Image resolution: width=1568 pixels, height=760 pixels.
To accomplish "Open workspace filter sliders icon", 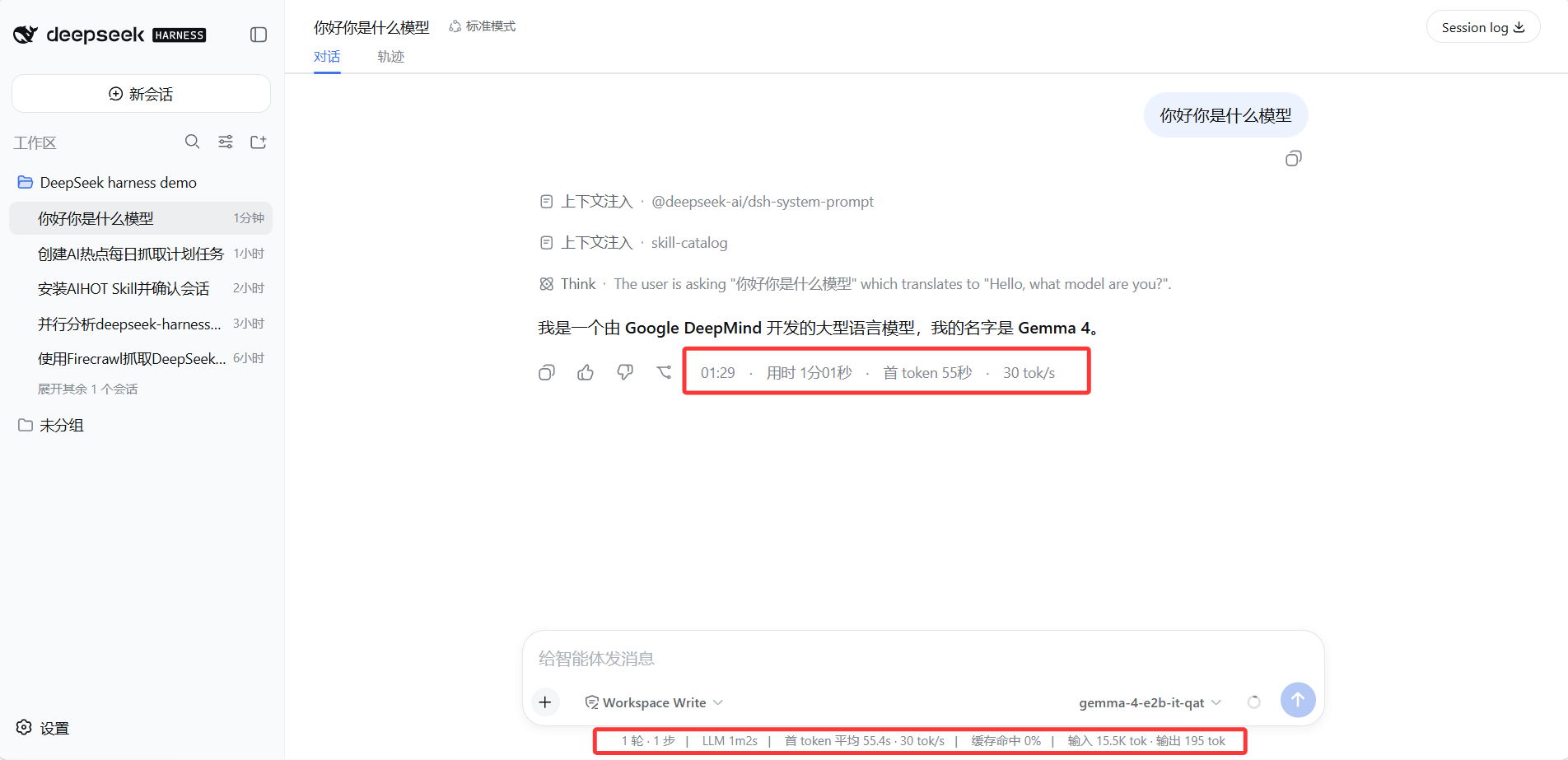I will 225,142.
